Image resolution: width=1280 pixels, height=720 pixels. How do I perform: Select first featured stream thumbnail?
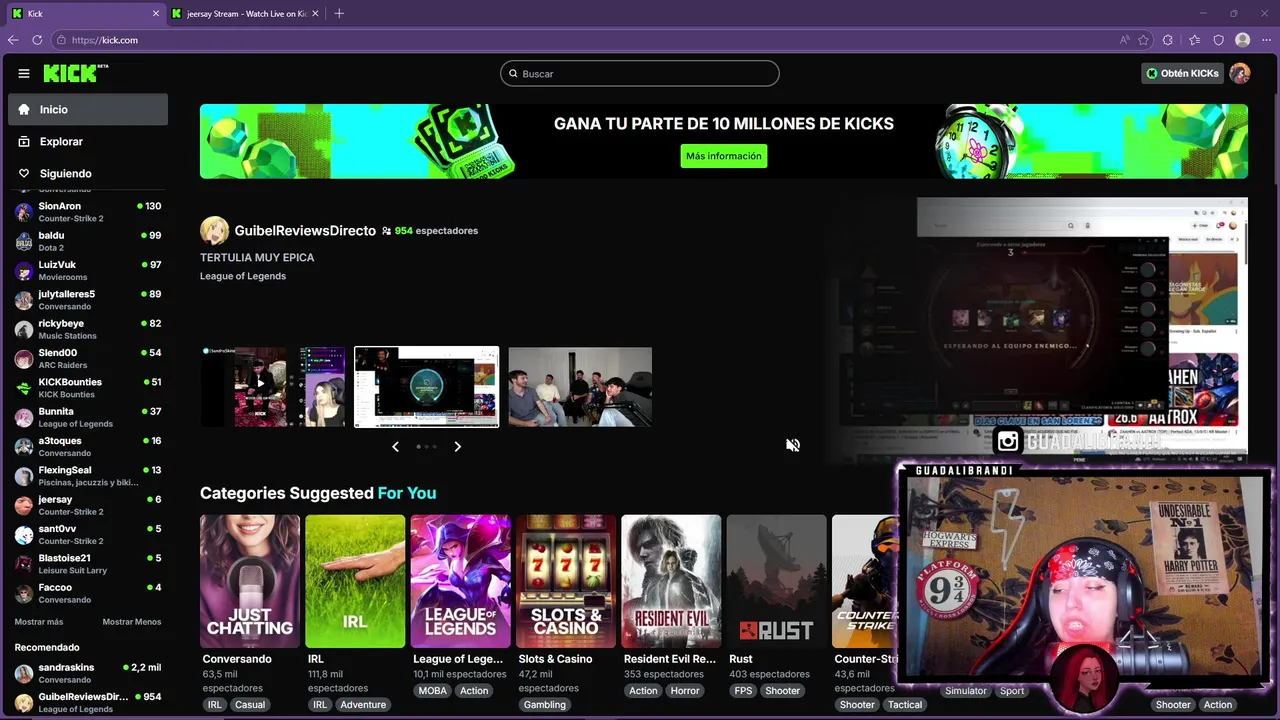(273, 387)
